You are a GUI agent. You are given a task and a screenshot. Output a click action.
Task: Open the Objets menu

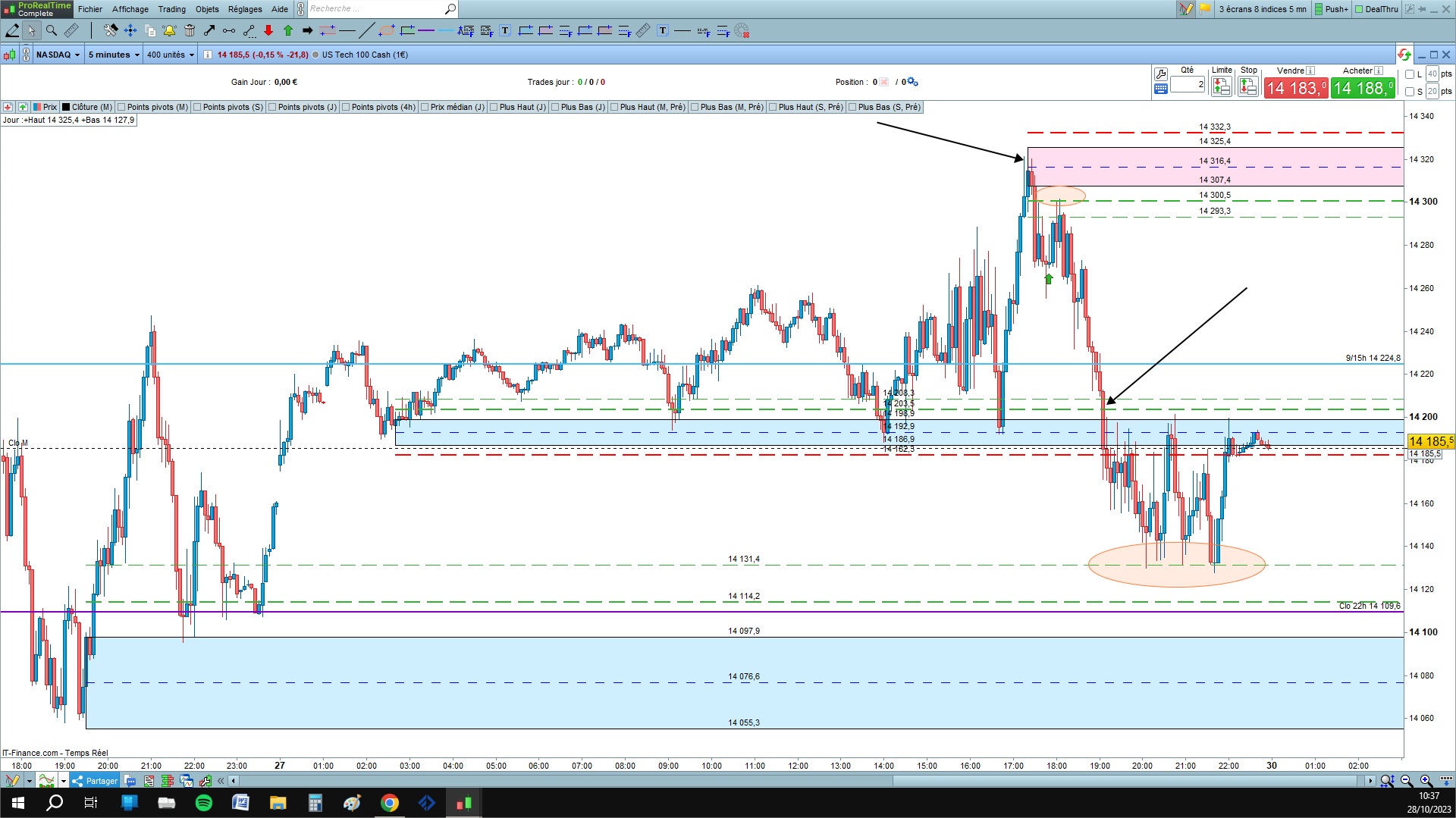(207, 9)
